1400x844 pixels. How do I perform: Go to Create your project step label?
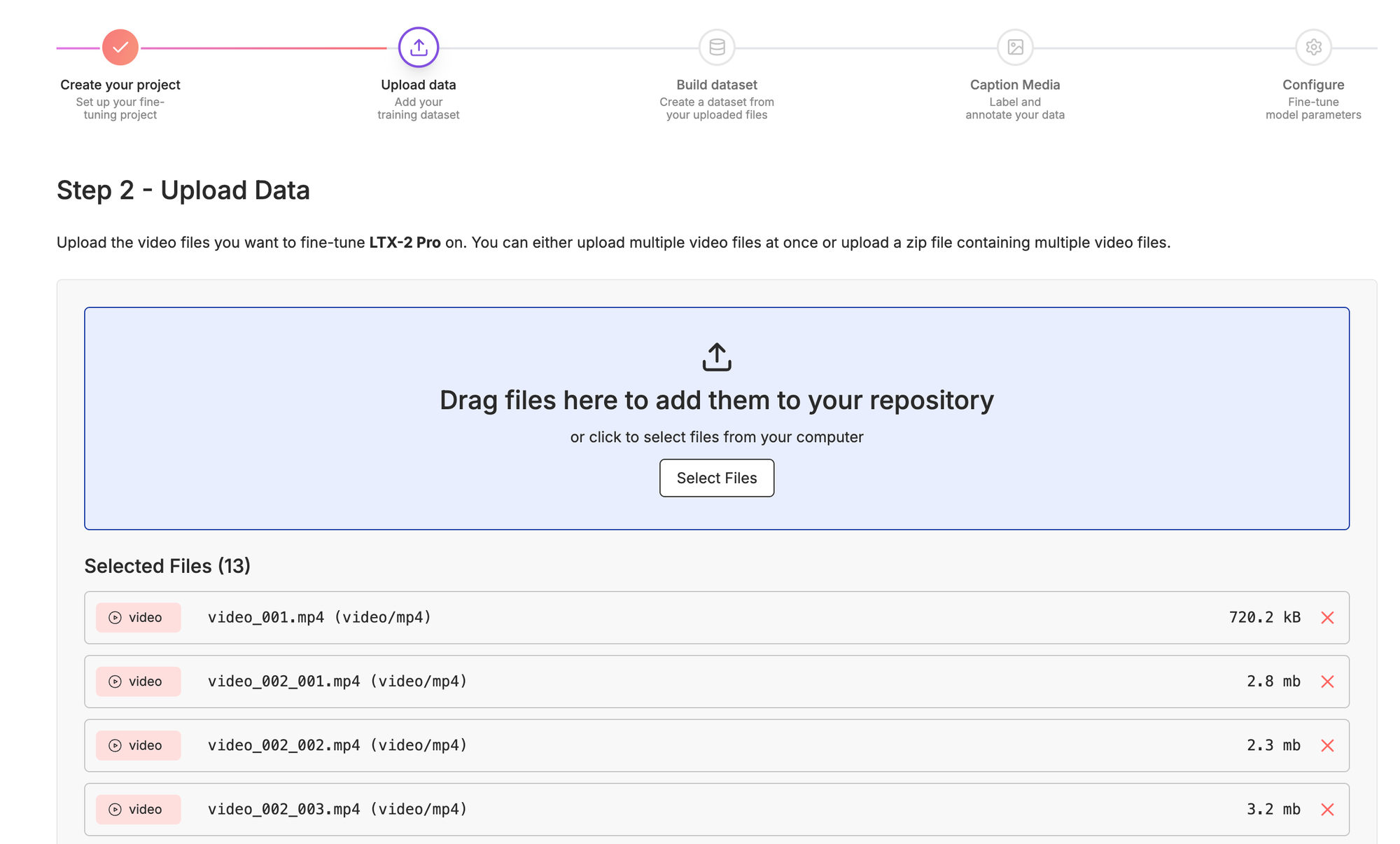(x=120, y=85)
